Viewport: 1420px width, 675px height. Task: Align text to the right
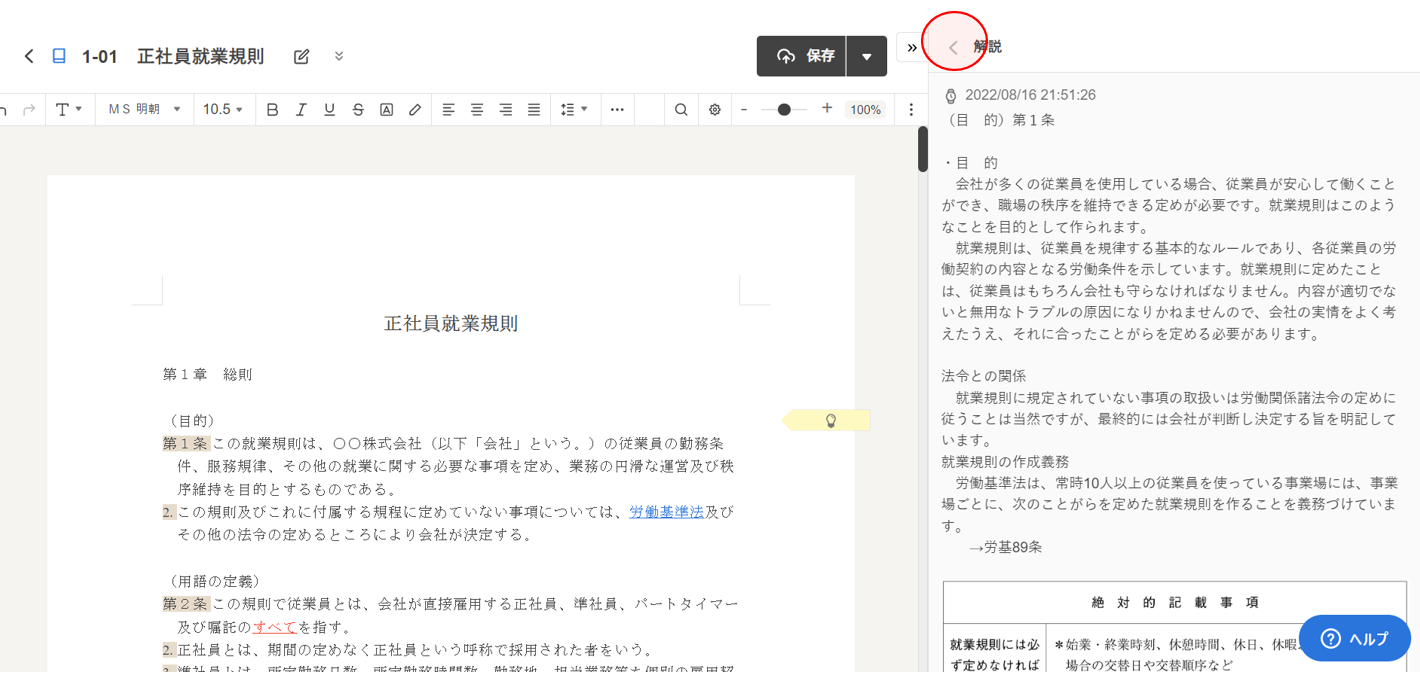click(x=506, y=110)
